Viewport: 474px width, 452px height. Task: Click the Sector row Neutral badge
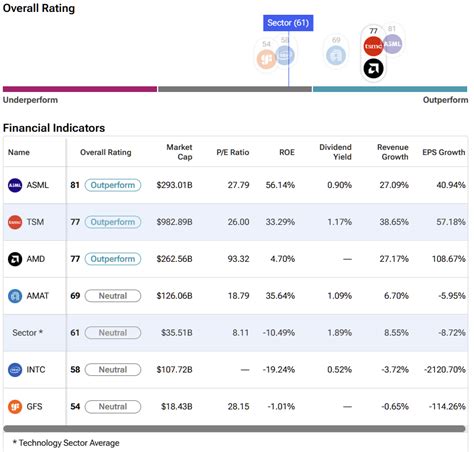pyautogui.click(x=113, y=333)
